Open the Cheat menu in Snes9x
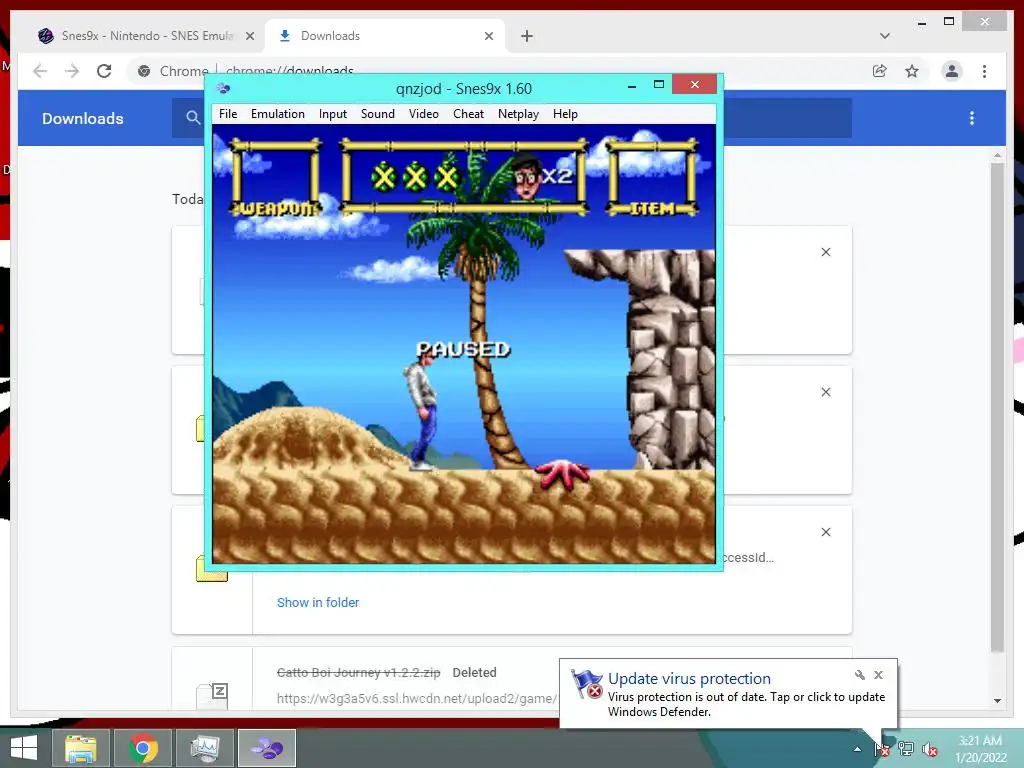Screen dimensions: 1024x768 click(x=468, y=114)
